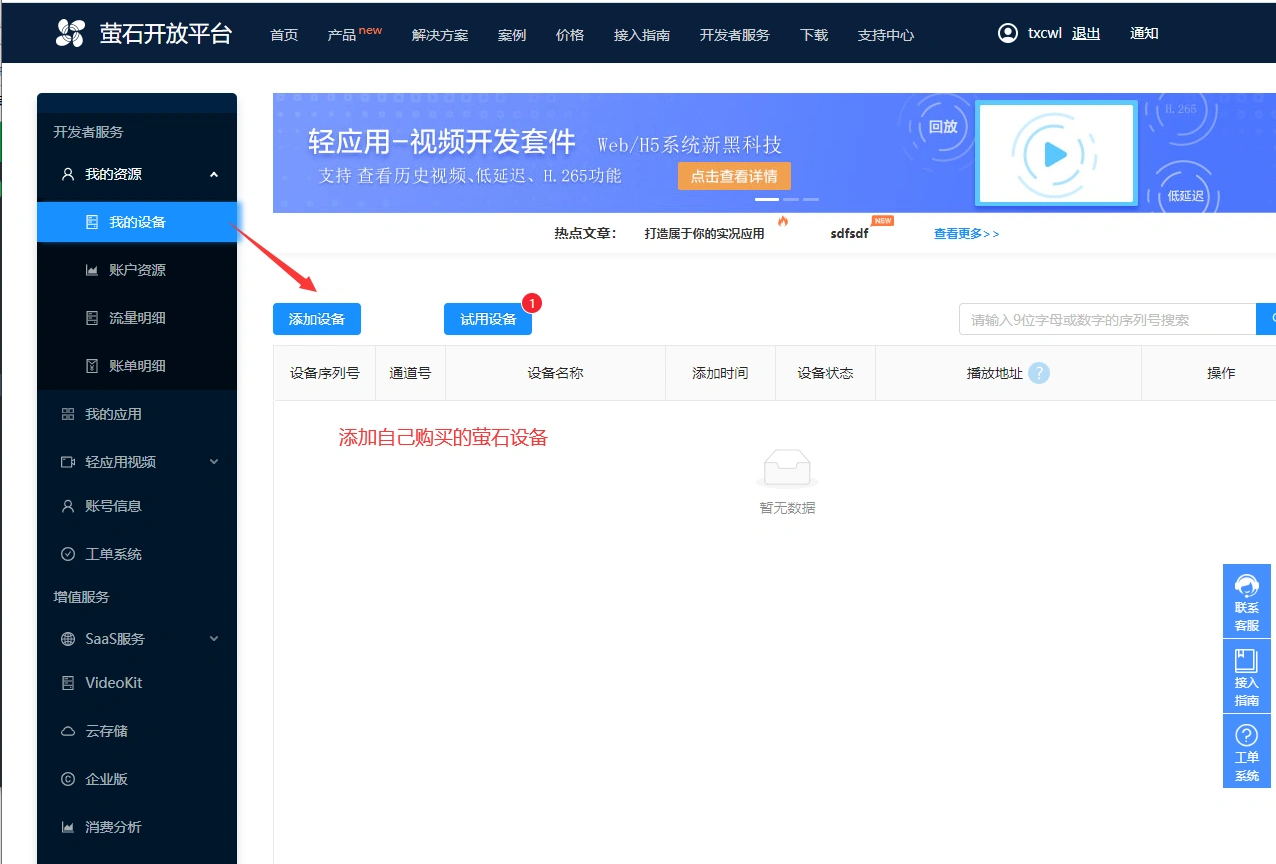The width and height of the screenshot is (1276, 864).
Task: Click the 退出 logout link
Action: (x=1086, y=33)
